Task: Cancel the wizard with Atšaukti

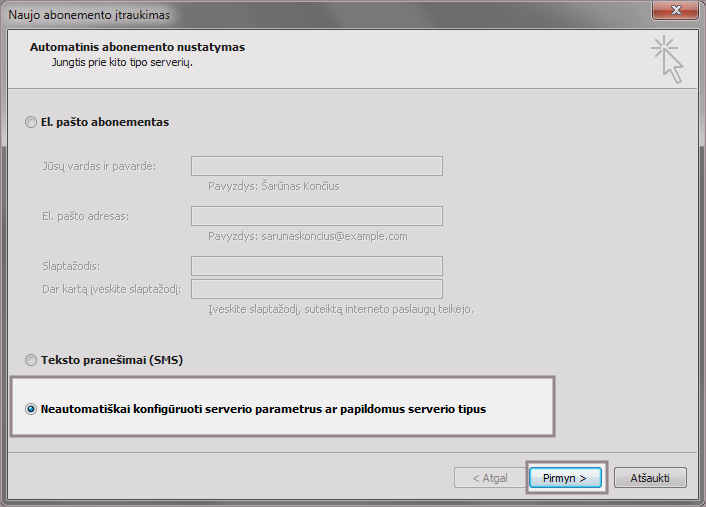Action: pos(650,477)
